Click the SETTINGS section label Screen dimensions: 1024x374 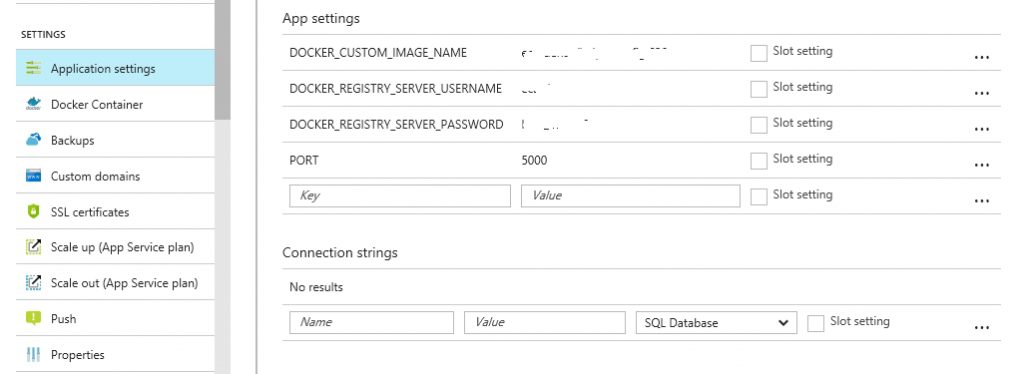tap(43, 35)
